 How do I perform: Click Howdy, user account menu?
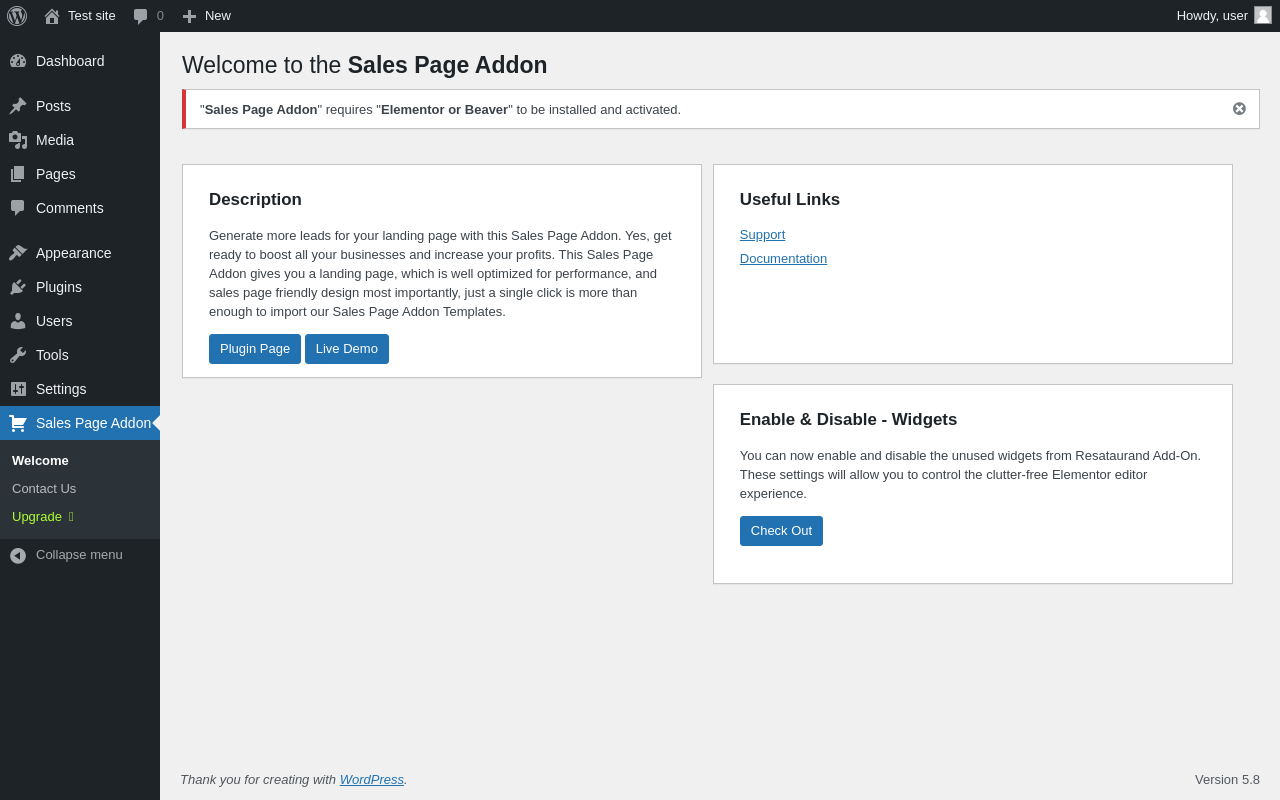pos(1224,16)
